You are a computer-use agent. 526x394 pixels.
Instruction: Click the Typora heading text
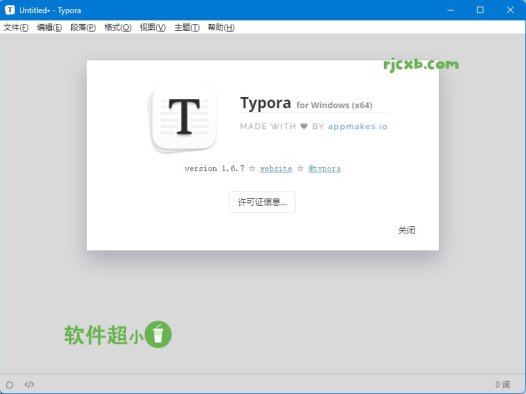pos(265,103)
